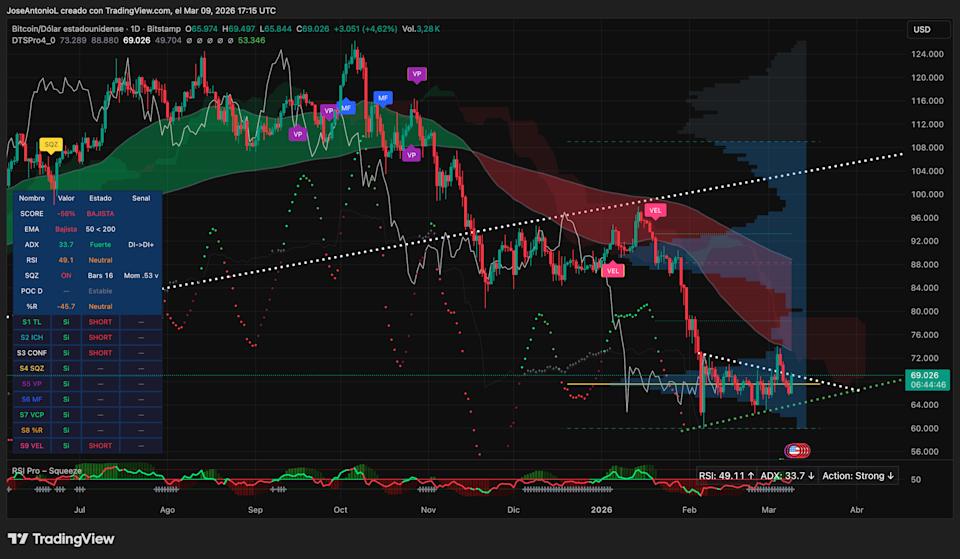
Task: Click the Abr label on time axis
Action: click(x=857, y=510)
